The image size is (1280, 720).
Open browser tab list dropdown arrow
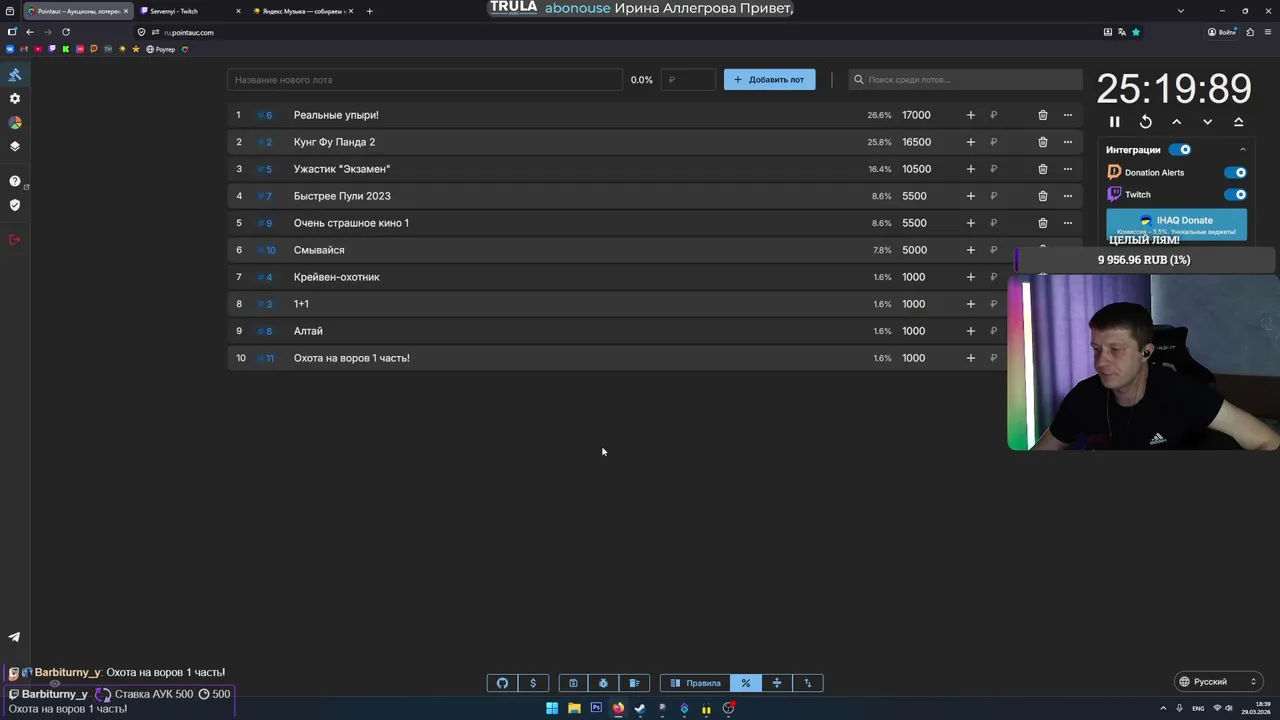click(x=1180, y=11)
